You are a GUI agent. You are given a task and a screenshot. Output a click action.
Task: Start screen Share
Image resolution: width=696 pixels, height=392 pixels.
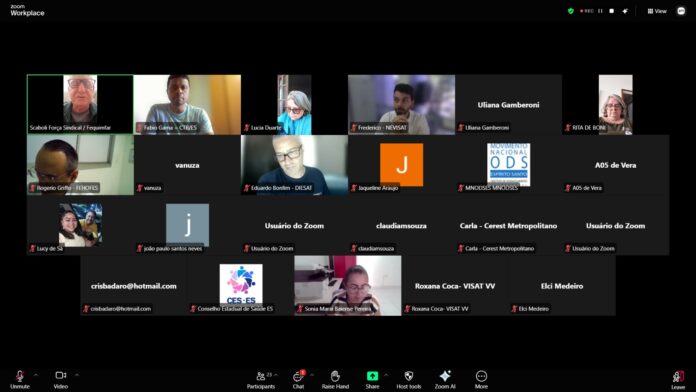click(372, 380)
